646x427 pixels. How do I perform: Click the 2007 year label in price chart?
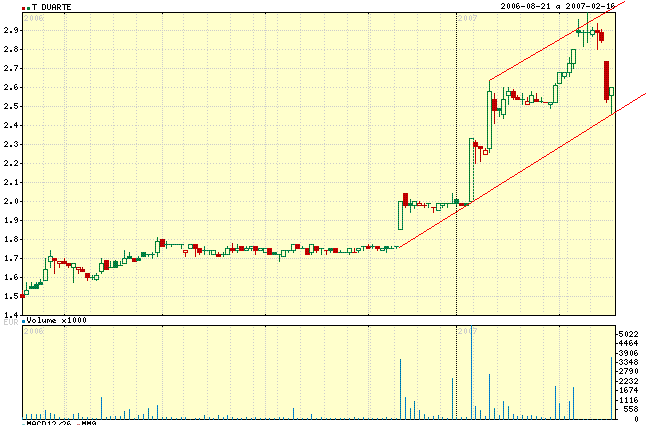coord(467,18)
